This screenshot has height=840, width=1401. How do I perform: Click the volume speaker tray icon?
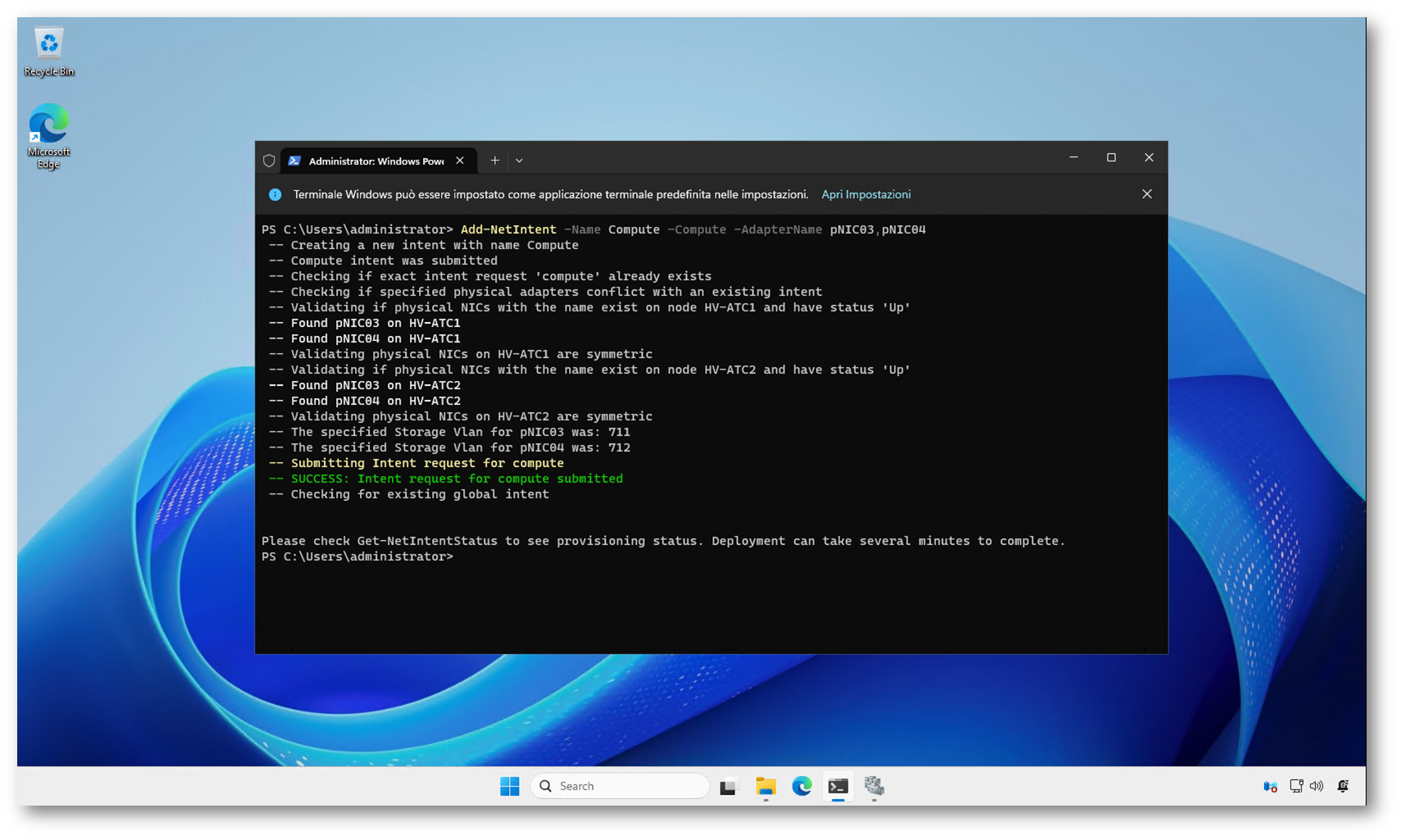[1317, 786]
